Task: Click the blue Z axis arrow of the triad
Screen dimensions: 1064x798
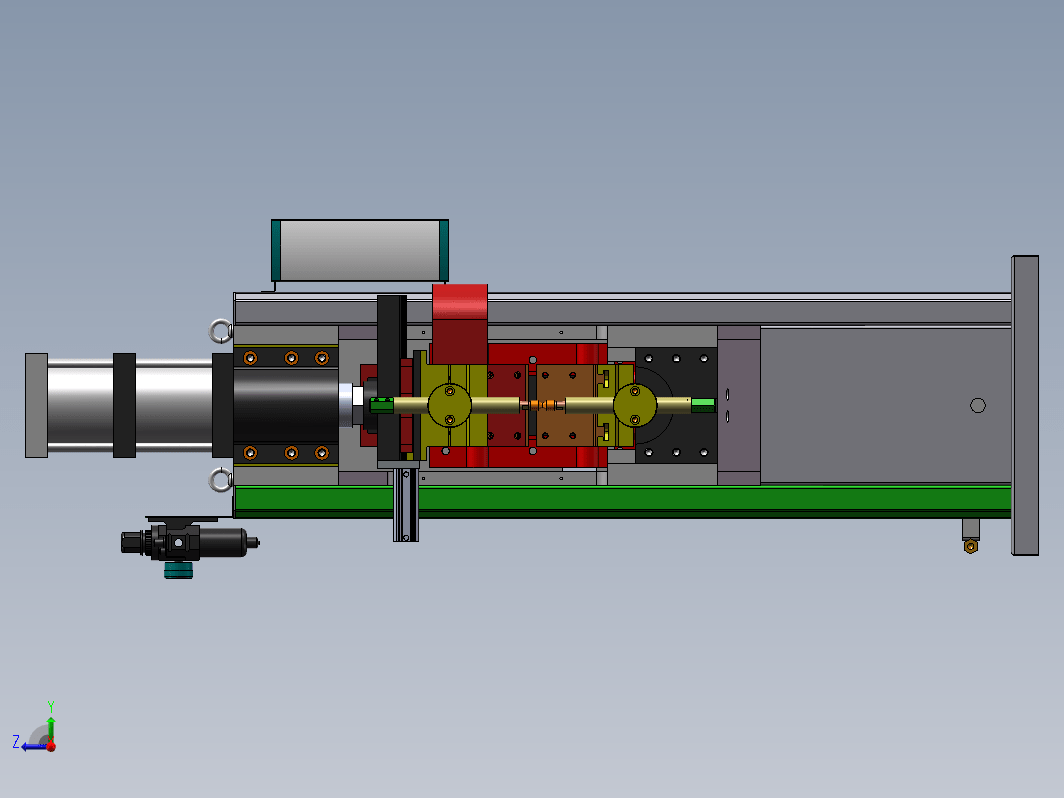Action: pyautogui.click(x=33, y=747)
